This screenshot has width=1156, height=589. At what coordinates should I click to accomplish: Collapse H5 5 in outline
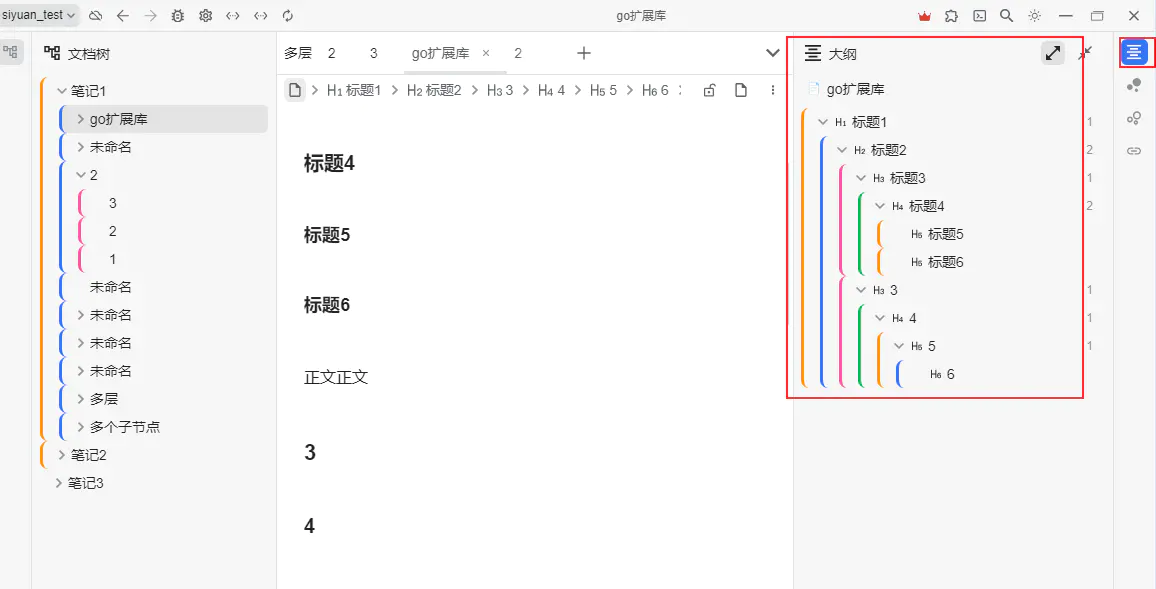899,346
